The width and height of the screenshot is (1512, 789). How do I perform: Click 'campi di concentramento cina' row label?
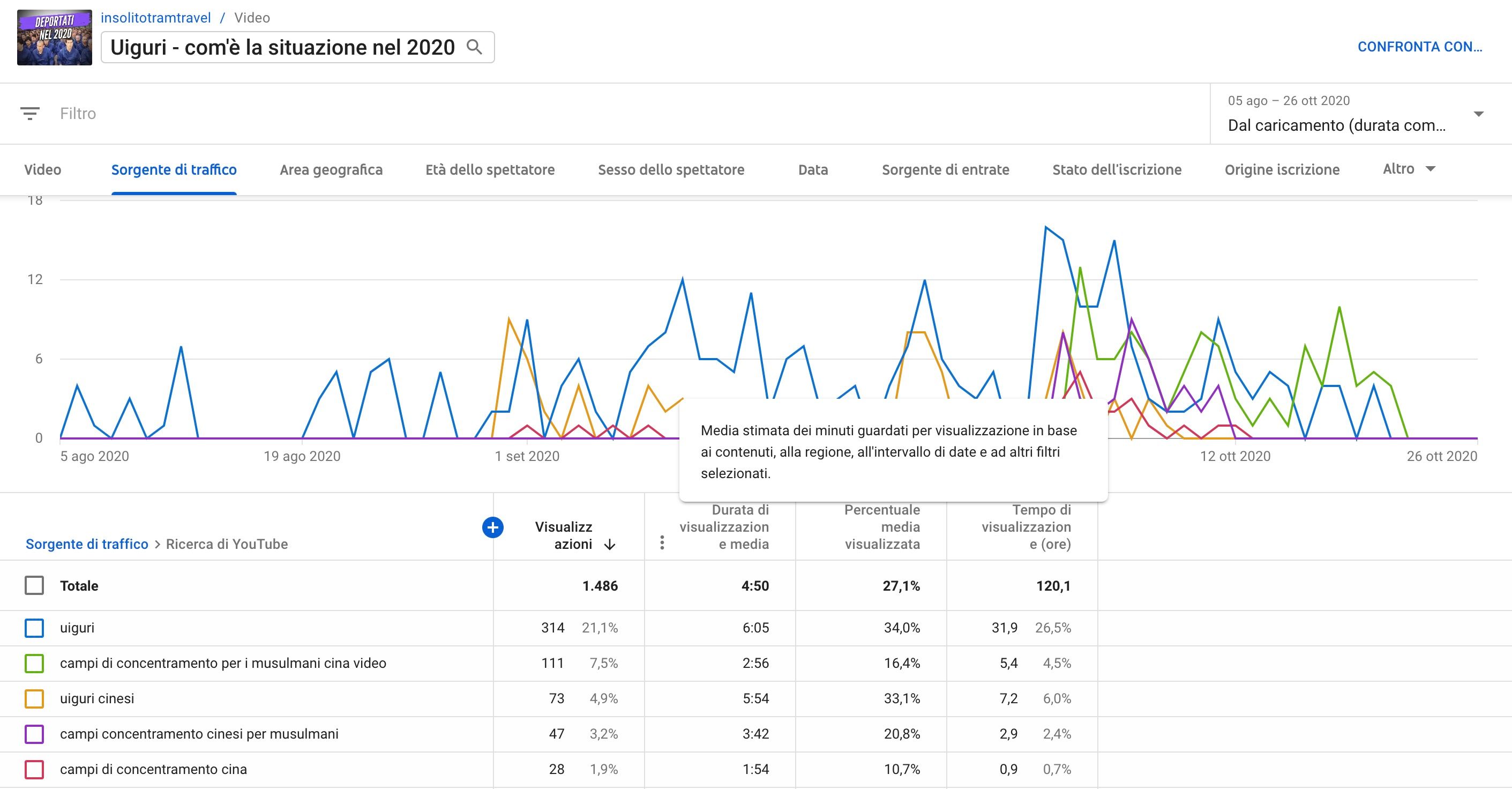153,769
